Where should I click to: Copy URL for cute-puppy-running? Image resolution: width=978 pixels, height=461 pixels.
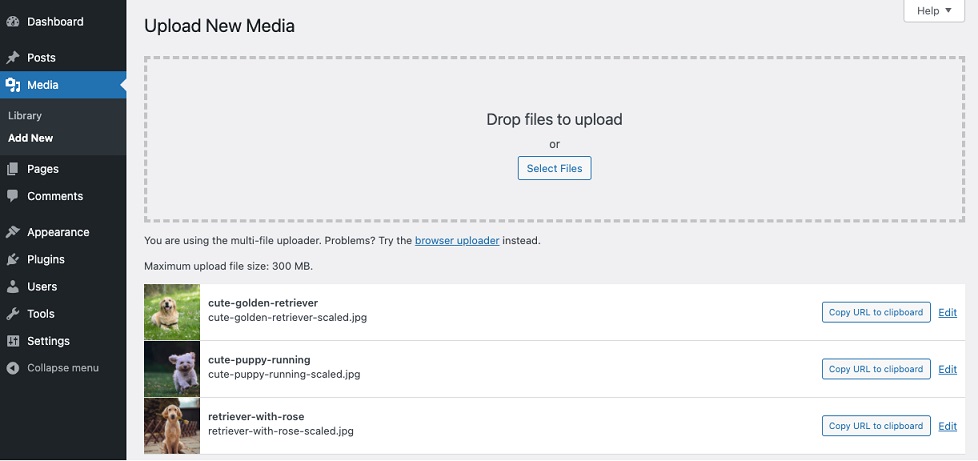(x=876, y=369)
